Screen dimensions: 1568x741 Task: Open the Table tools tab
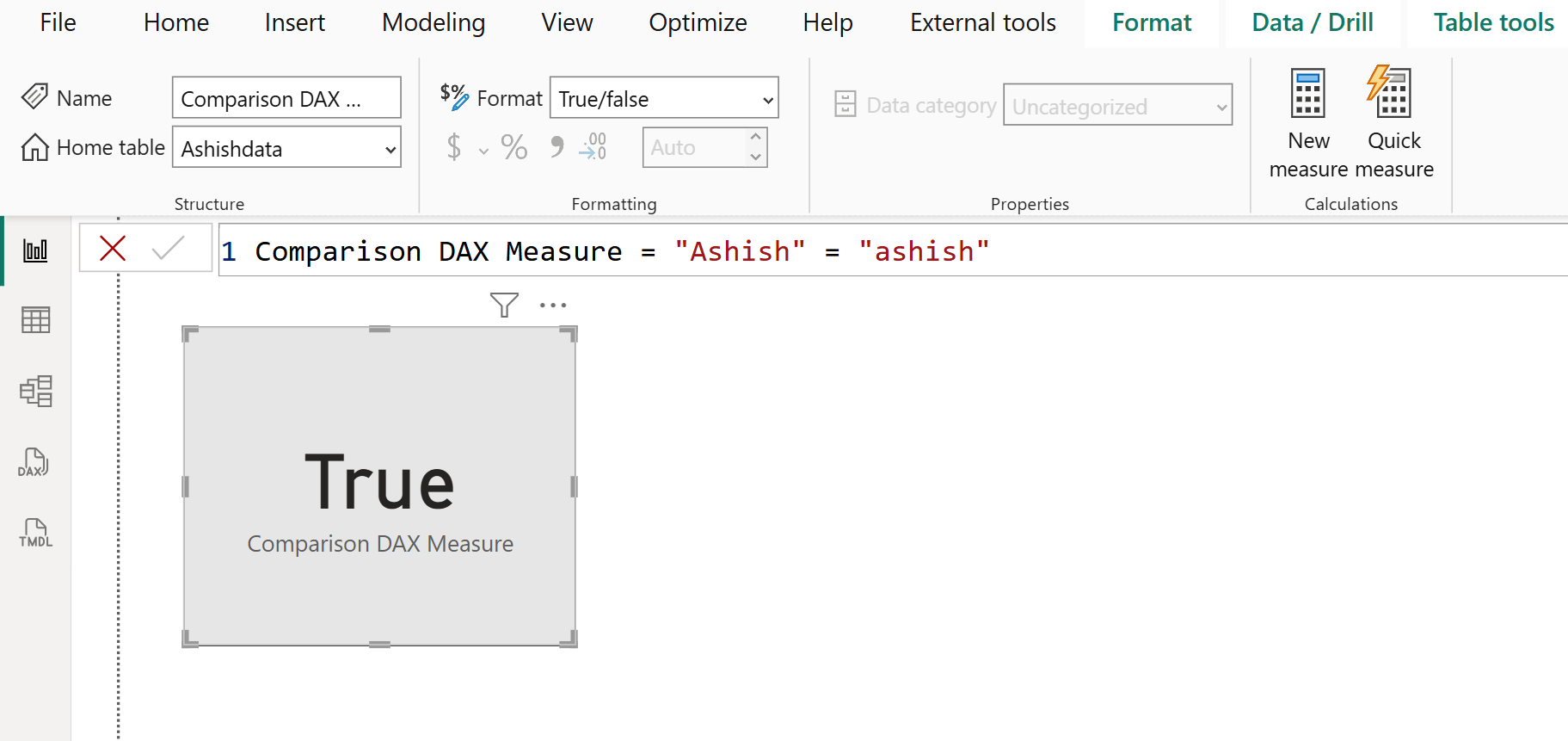[x=1493, y=22]
